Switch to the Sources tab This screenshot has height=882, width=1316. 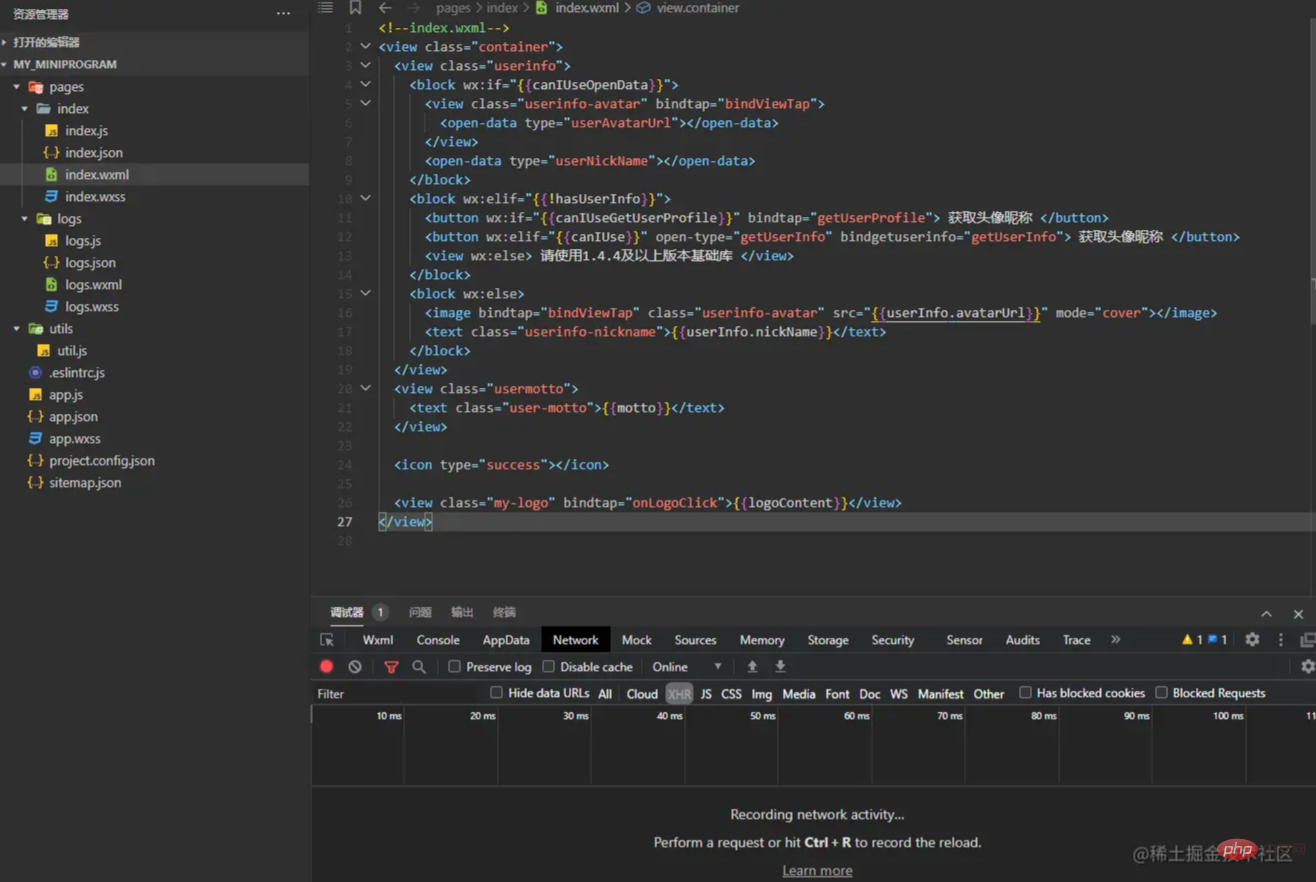pyautogui.click(x=695, y=640)
